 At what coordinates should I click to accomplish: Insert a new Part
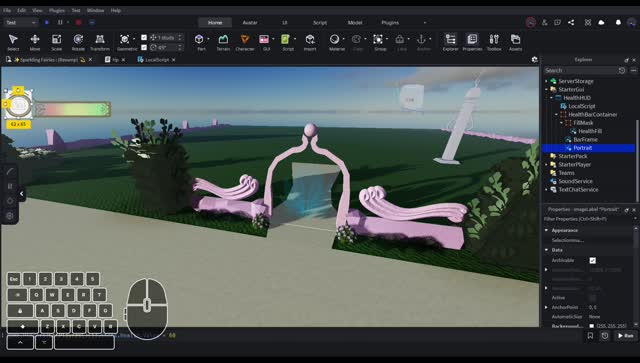tap(199, 39)
